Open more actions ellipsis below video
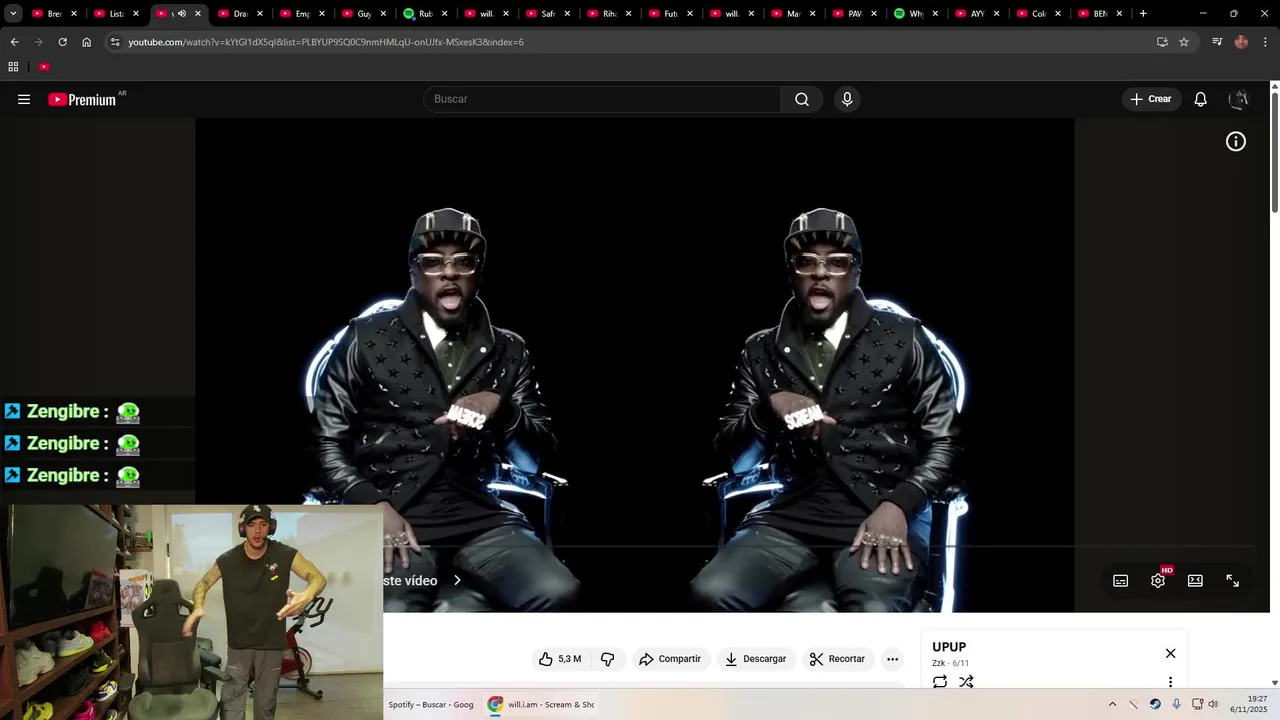Image resolution: width=1280 pixels, height=720 pixels. tap(893, 659)
